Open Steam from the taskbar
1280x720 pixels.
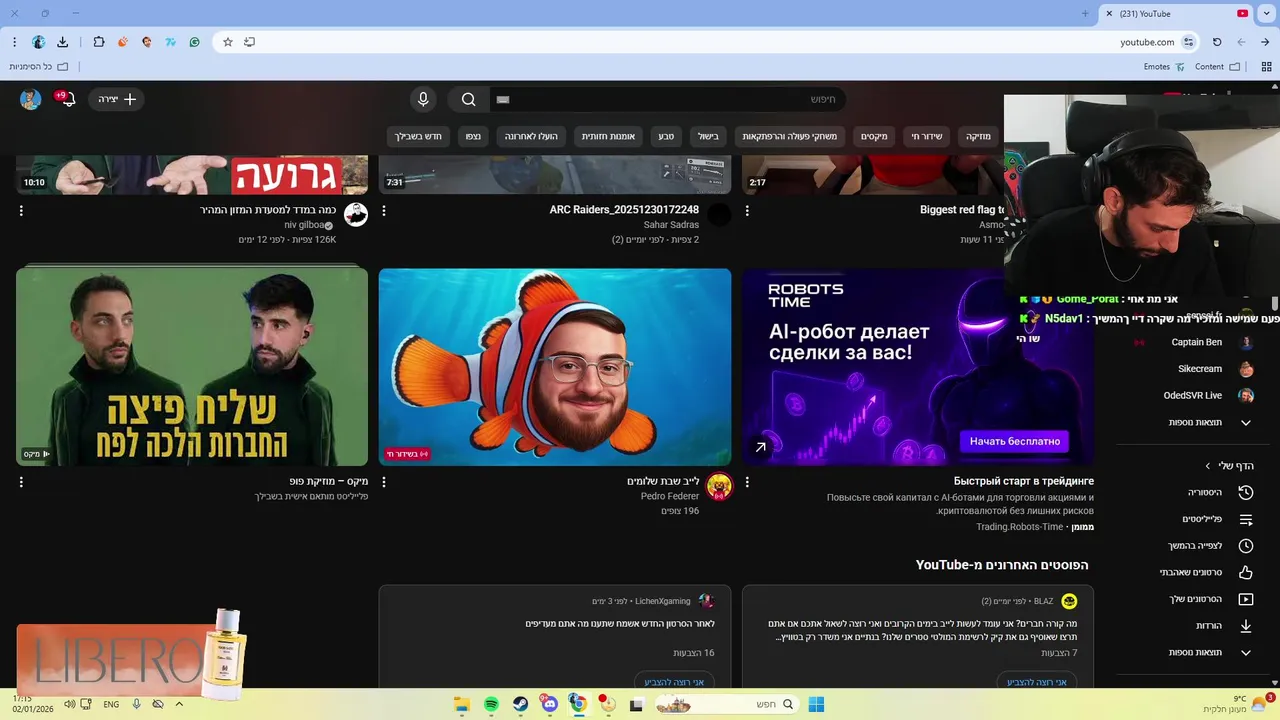520,704
